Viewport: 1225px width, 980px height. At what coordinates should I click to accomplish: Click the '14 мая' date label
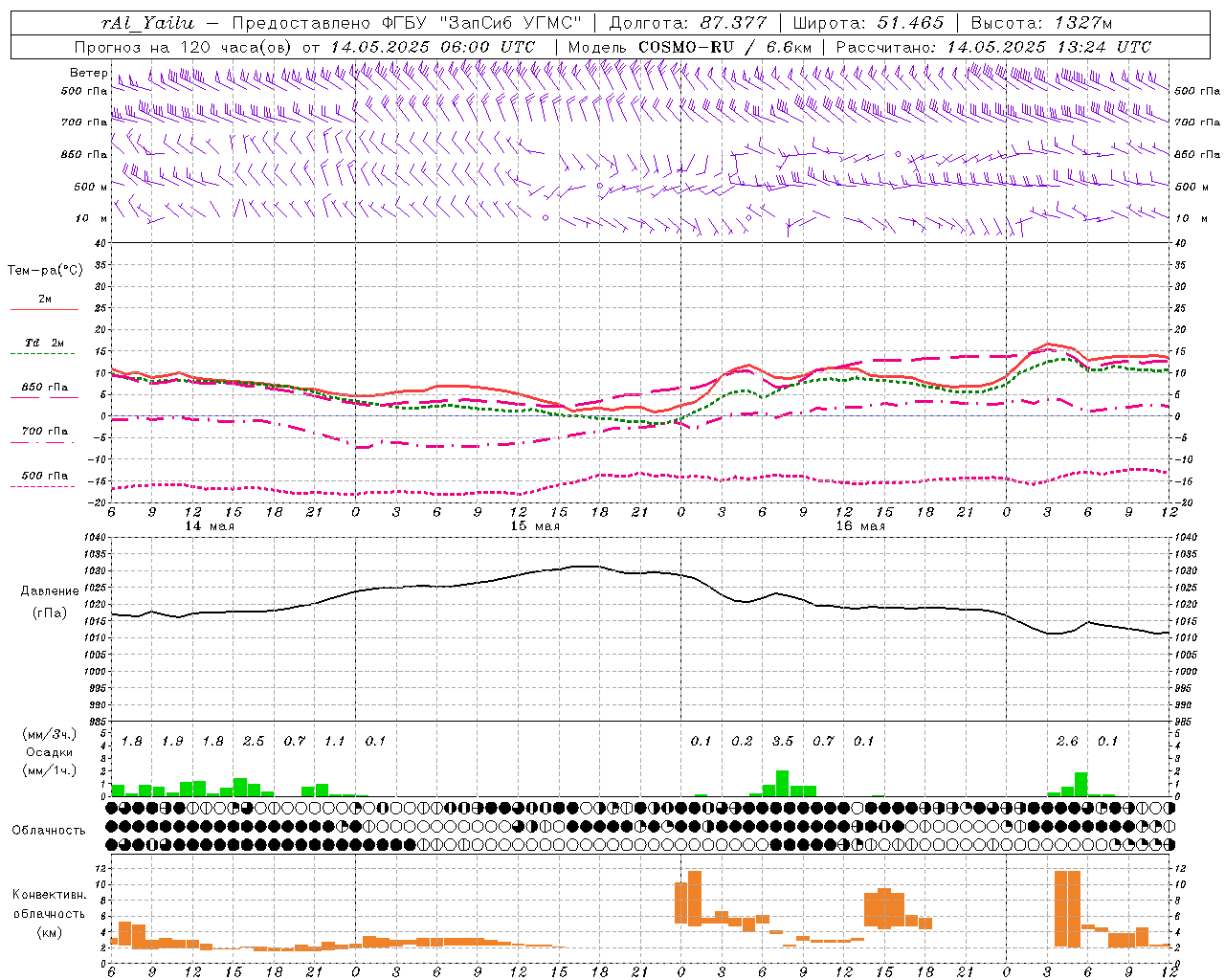[209, 526]
